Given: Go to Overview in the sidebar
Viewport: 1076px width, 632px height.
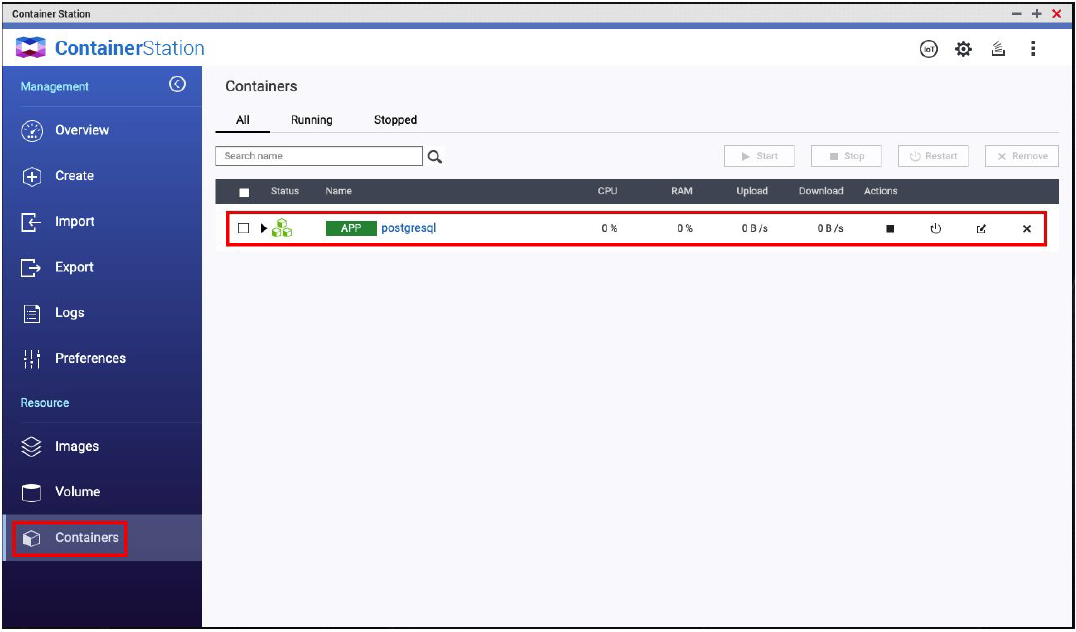Looking at the screenshot, I should click(81, 130).
